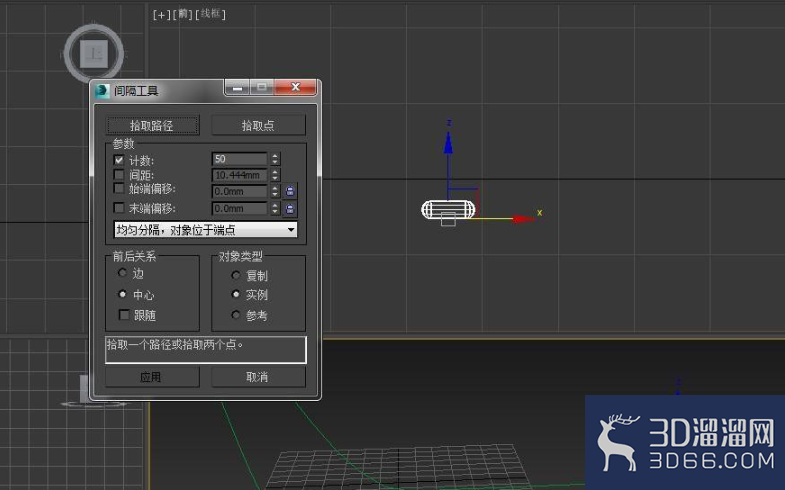The height and width of the screenshot is (490, 785).
Task: Enable the 始端偏移 (Start Offset) checkbox
Action: click(119, 189)
